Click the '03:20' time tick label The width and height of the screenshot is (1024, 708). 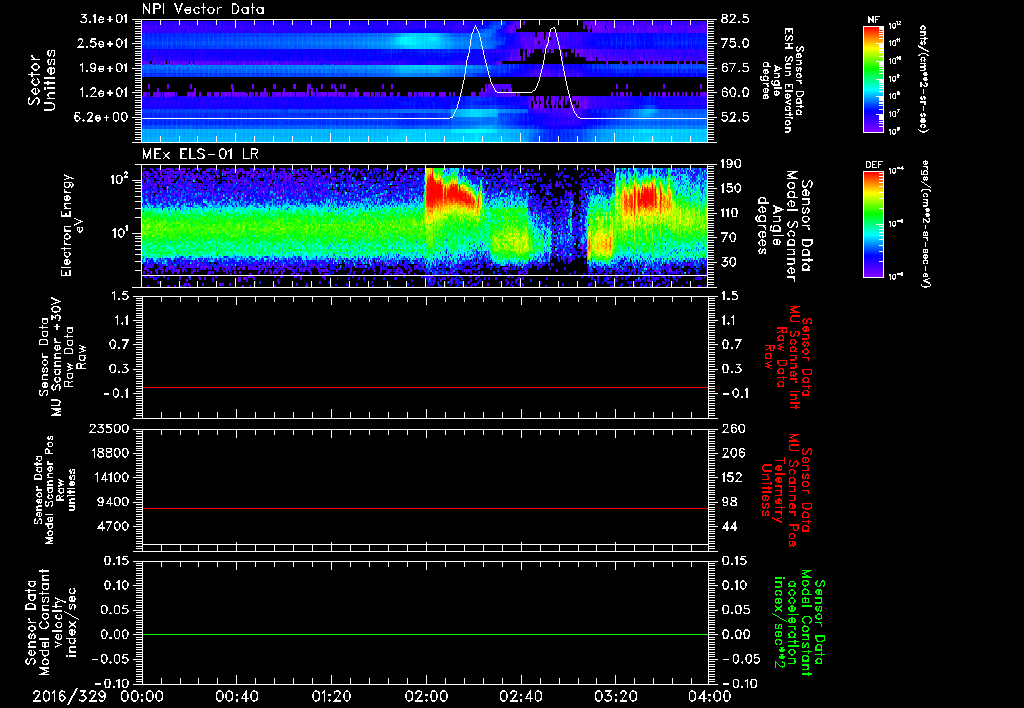click(x=615, y=696)
